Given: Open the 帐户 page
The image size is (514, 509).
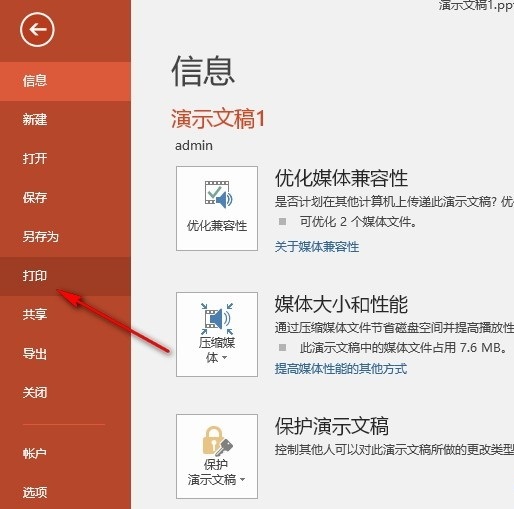Looking at the screenshot, I should (65, 453).
